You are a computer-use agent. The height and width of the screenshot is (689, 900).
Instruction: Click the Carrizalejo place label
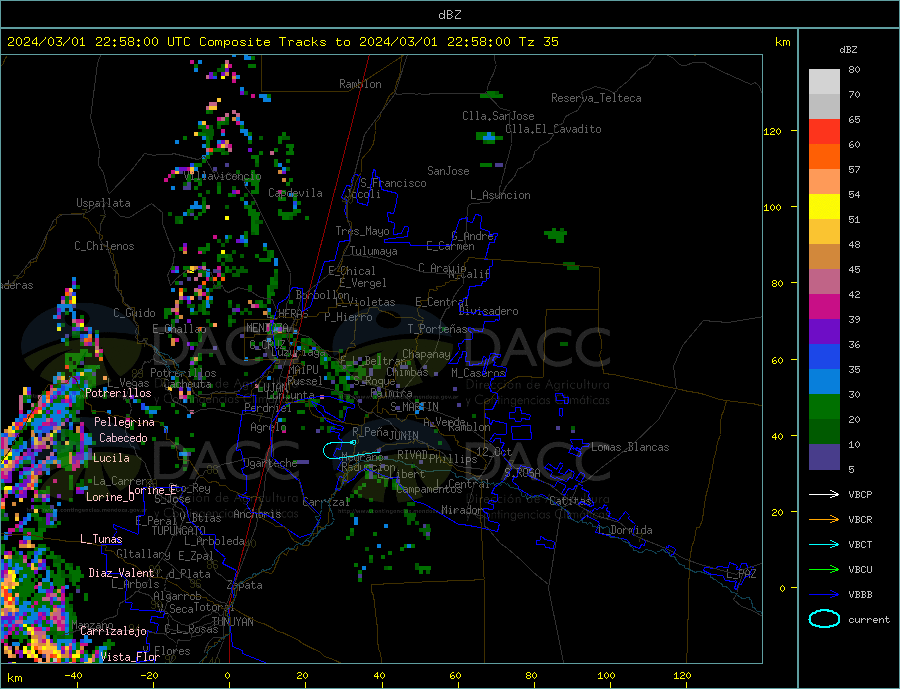click(x=114, y=632)
